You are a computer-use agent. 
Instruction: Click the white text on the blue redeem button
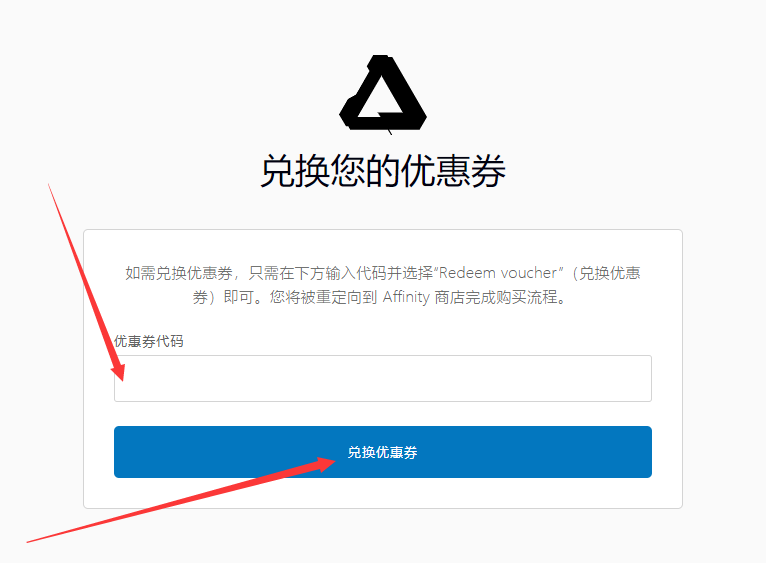[x=383, y=452]
